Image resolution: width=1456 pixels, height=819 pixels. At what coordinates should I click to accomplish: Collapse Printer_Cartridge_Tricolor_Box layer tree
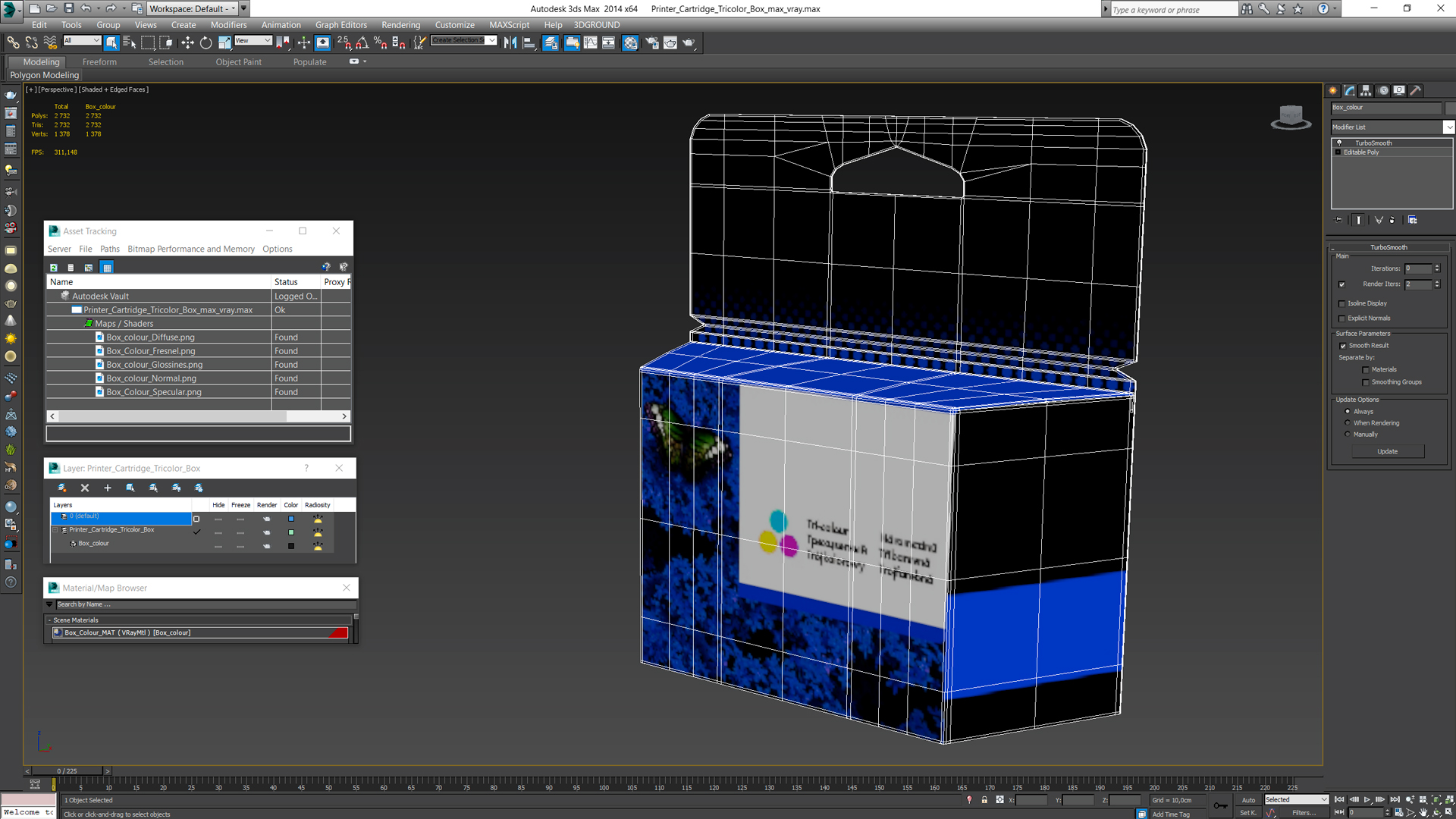click(x=55, y=530)
